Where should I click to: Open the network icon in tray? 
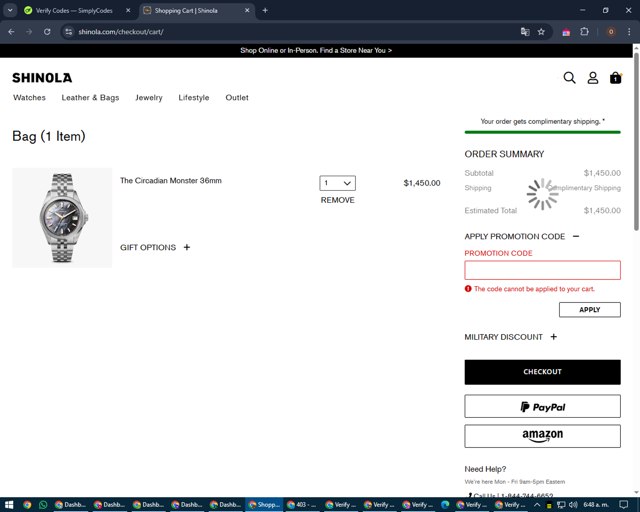click(x=561, y=505)
